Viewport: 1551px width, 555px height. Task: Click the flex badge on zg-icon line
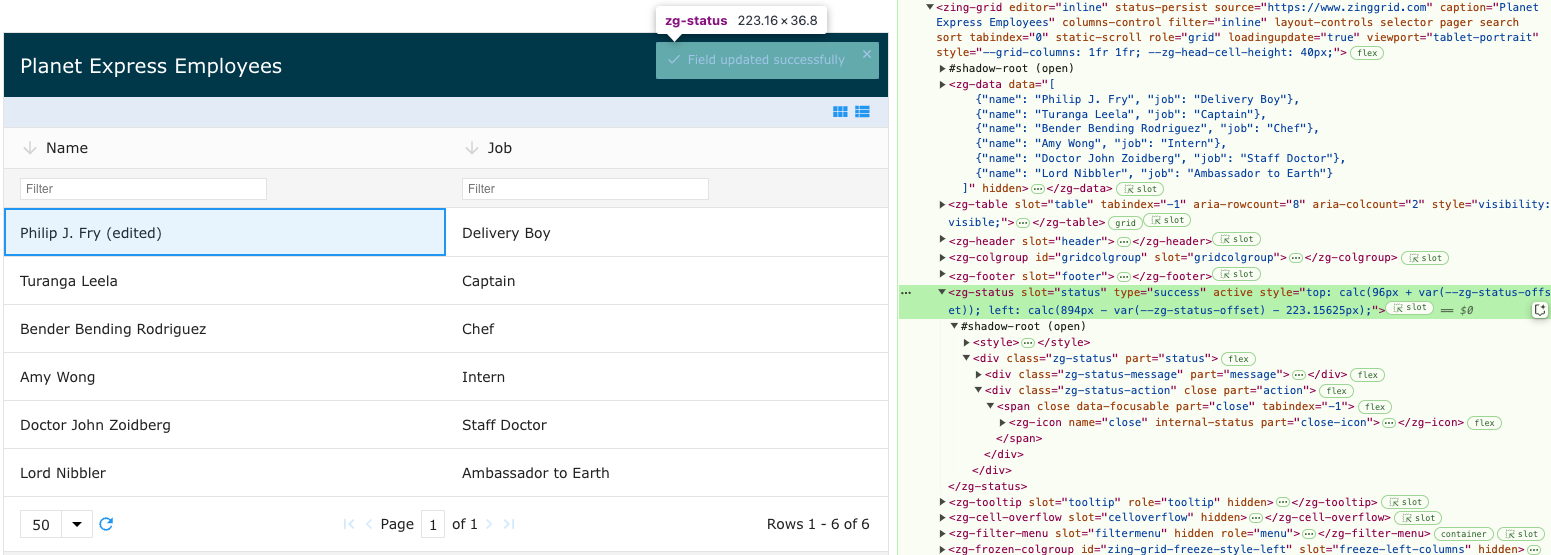(x=1485, y=423)
